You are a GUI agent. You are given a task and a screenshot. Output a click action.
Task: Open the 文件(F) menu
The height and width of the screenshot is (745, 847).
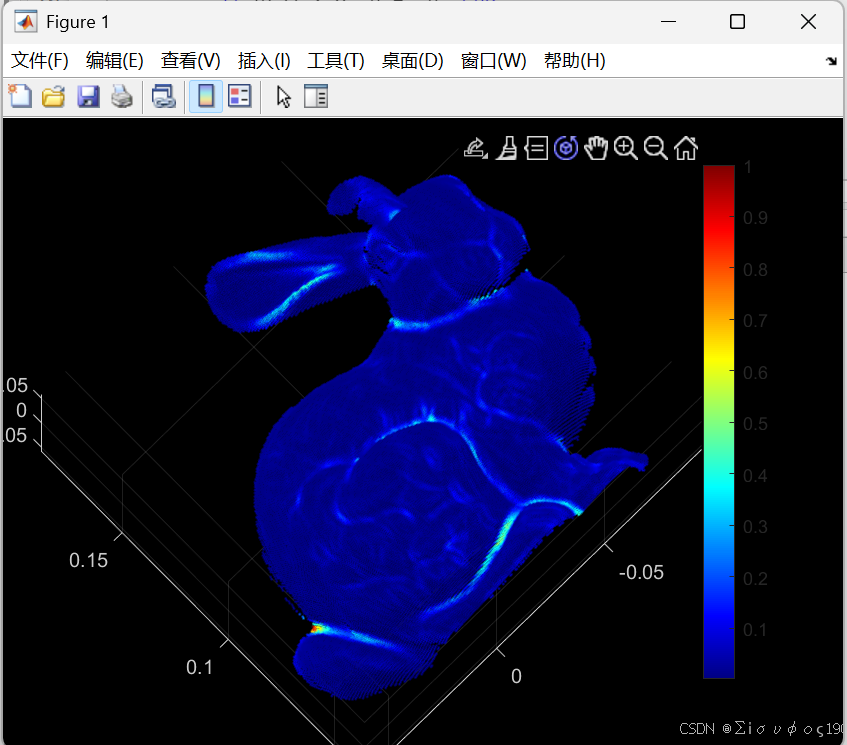point(40,61)
